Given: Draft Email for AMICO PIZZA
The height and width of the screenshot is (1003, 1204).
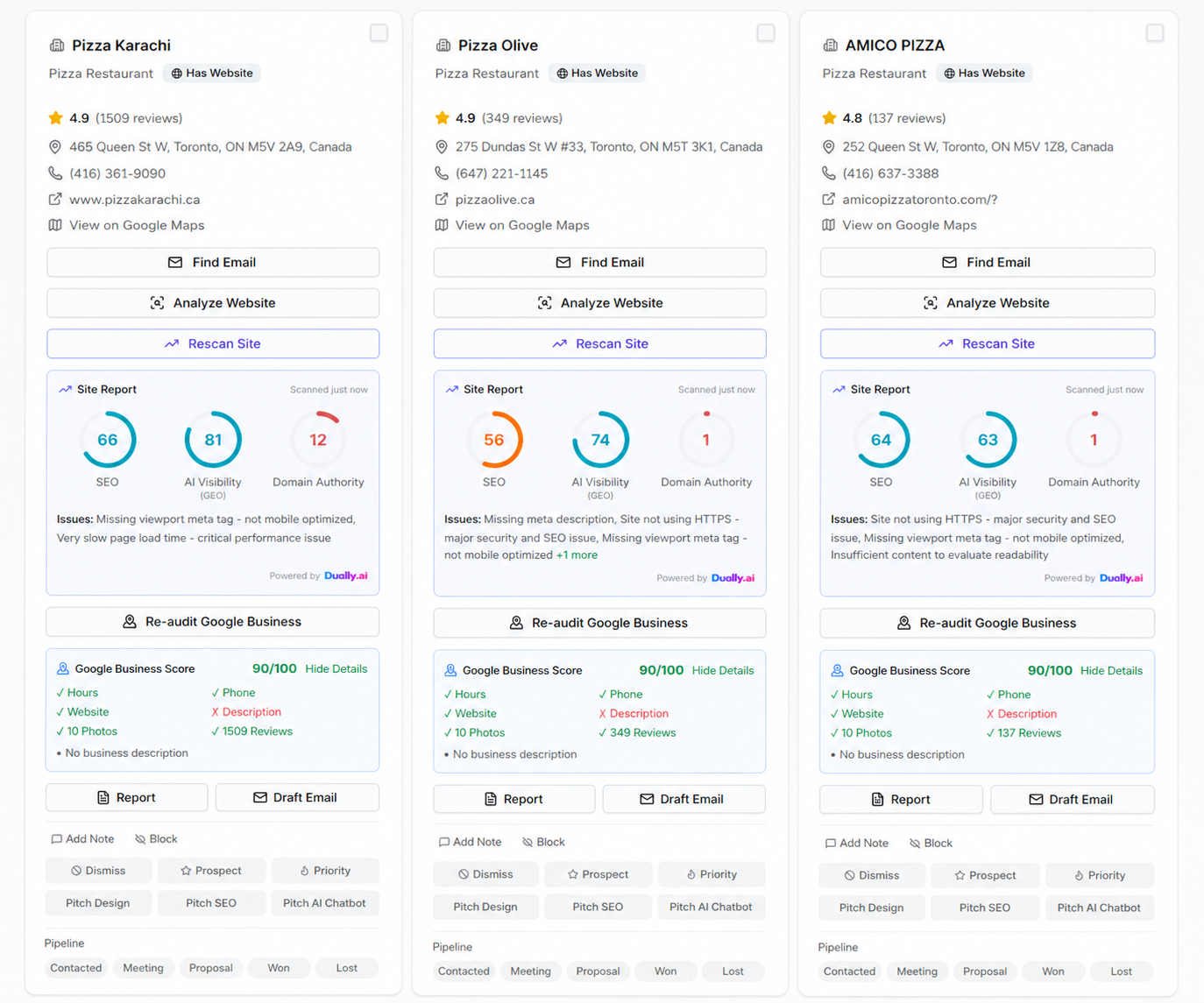Looking at the screenshot, I should 1073,799.
